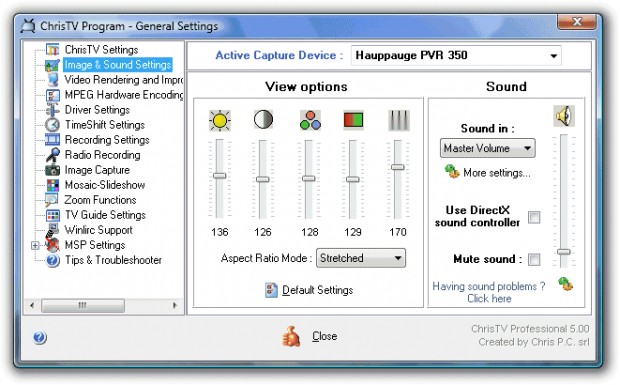
Task: Open TV Guide Settings section
Action: (x=105, y=215)
